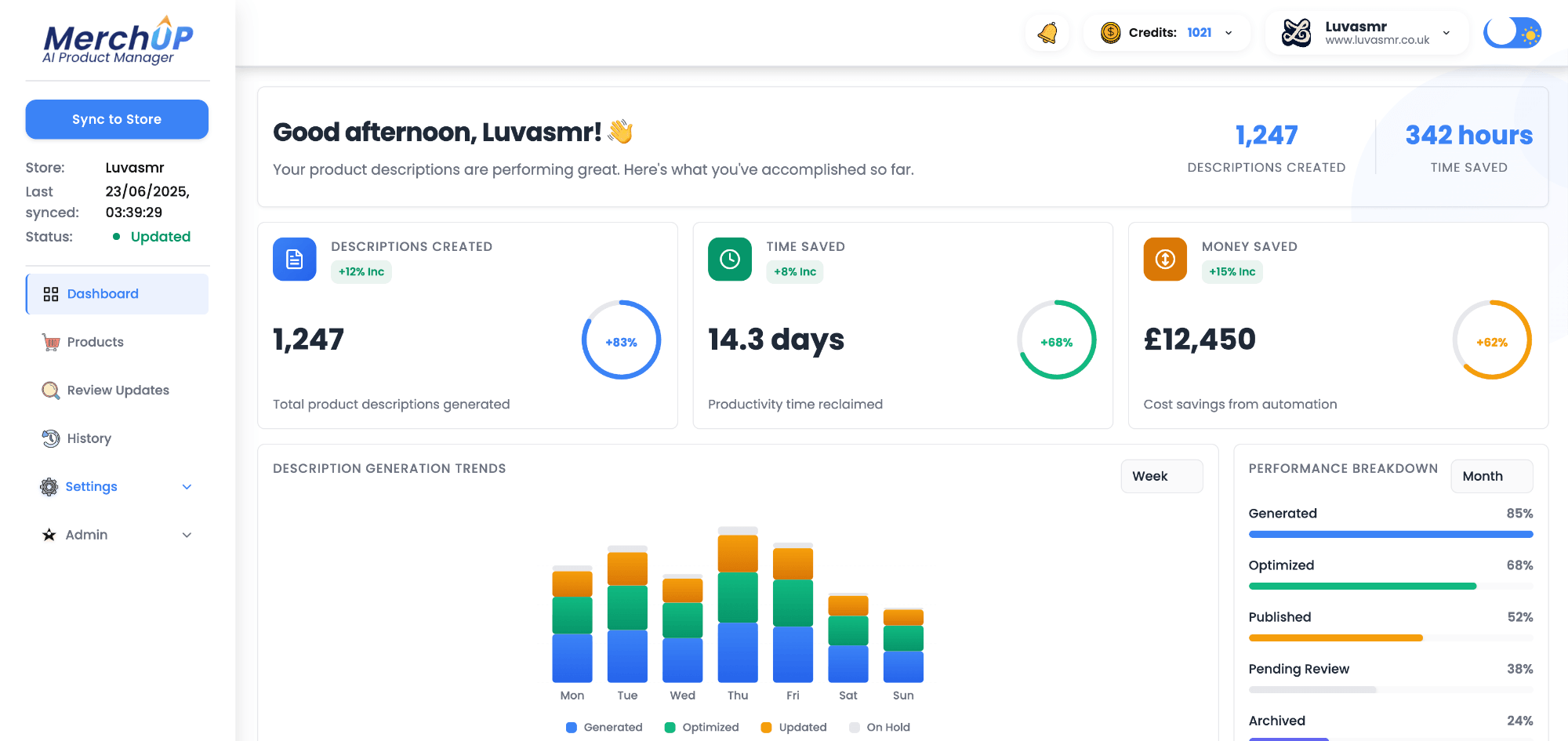This screenshot has width=1568, height=741.
Task: Open History from the sidebar
Action: (89, 439)
